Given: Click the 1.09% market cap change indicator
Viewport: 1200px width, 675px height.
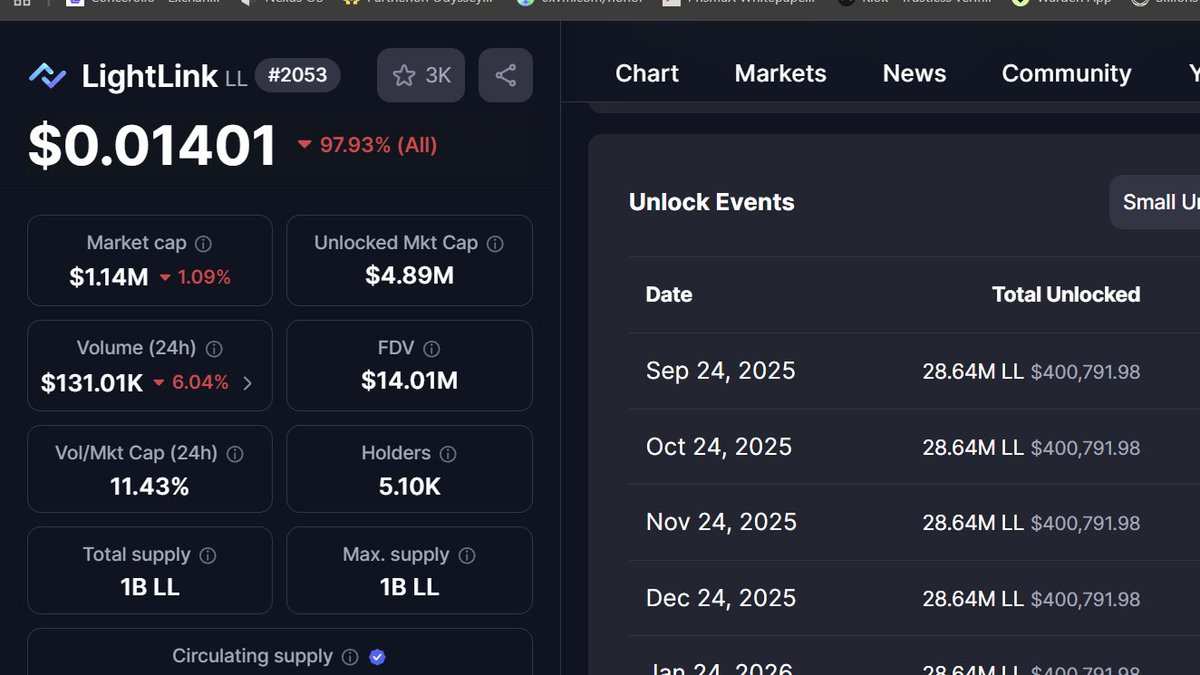Looking at the screenshot, I should click(x=195, y=277).
